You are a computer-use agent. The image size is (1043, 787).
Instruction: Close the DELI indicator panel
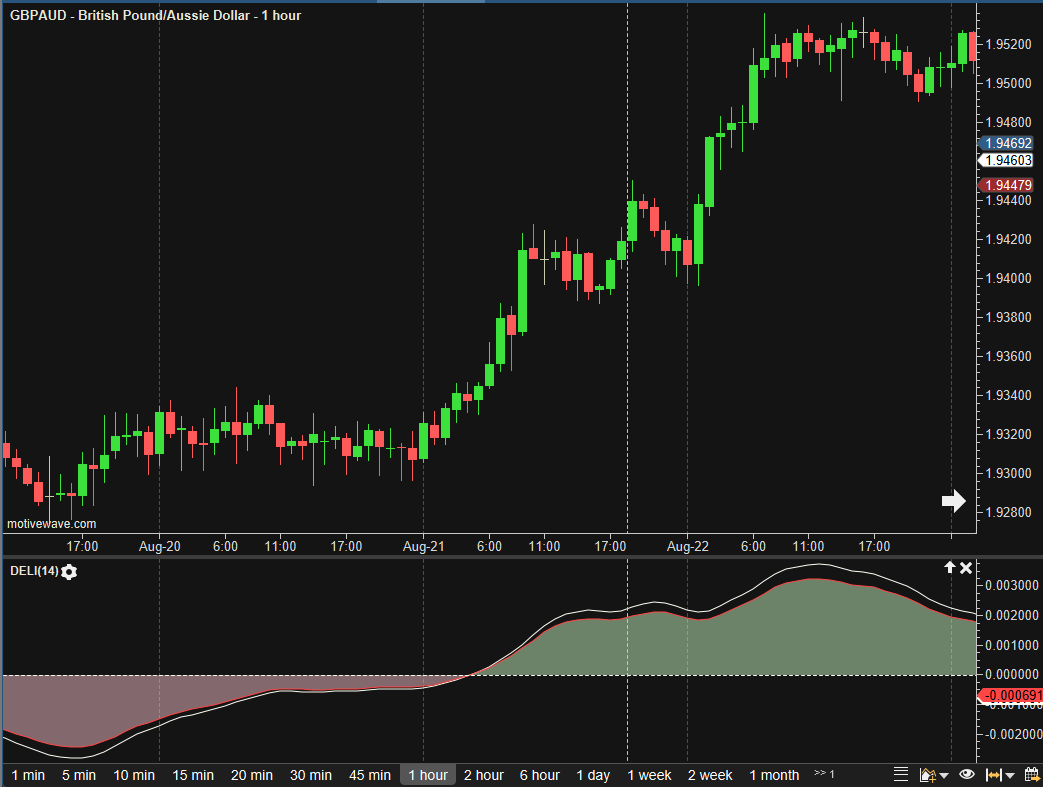966,568
